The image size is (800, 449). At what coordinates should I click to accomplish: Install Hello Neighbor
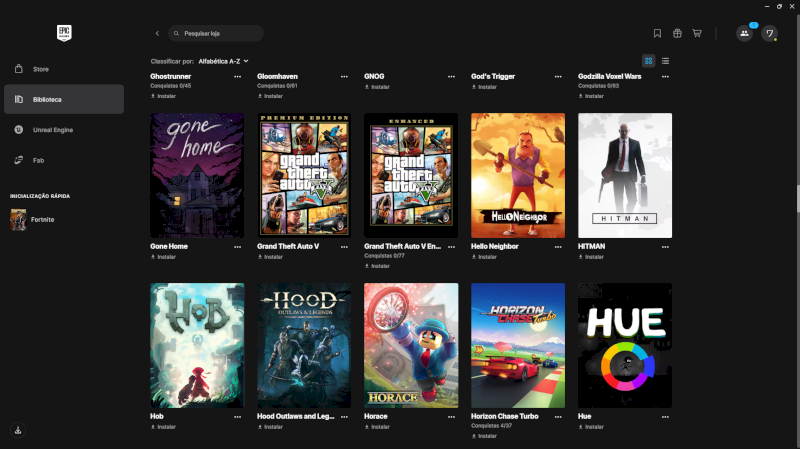tap(484, 257)
